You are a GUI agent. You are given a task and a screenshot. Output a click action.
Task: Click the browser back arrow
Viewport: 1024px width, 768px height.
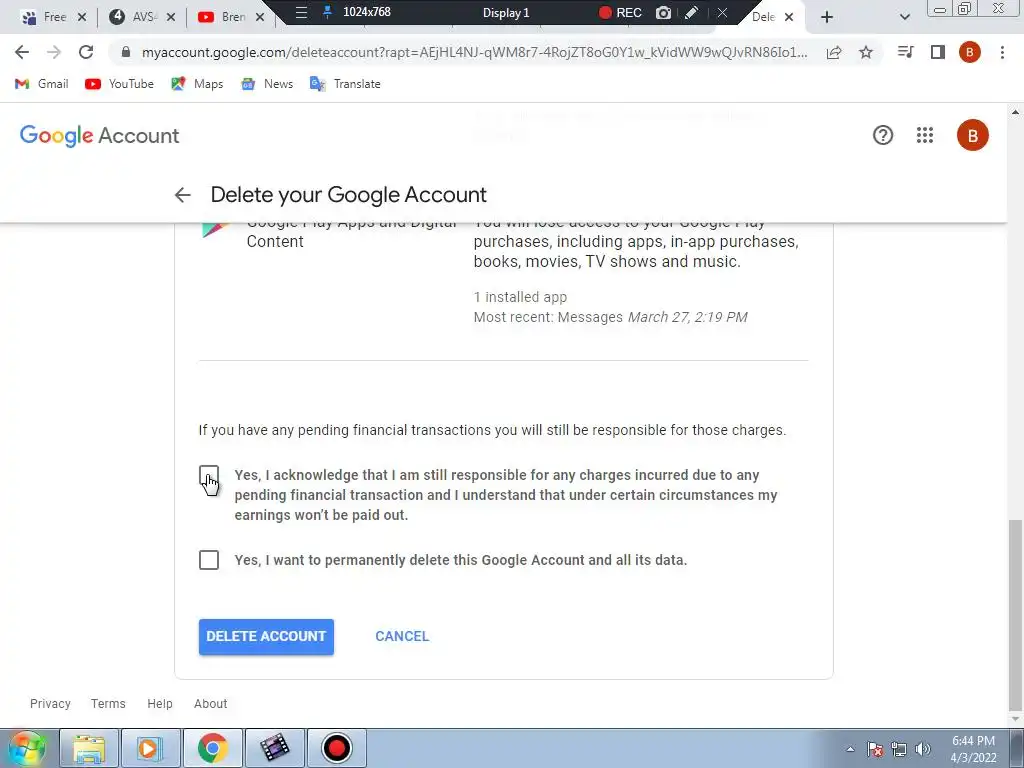coord(22,52)
